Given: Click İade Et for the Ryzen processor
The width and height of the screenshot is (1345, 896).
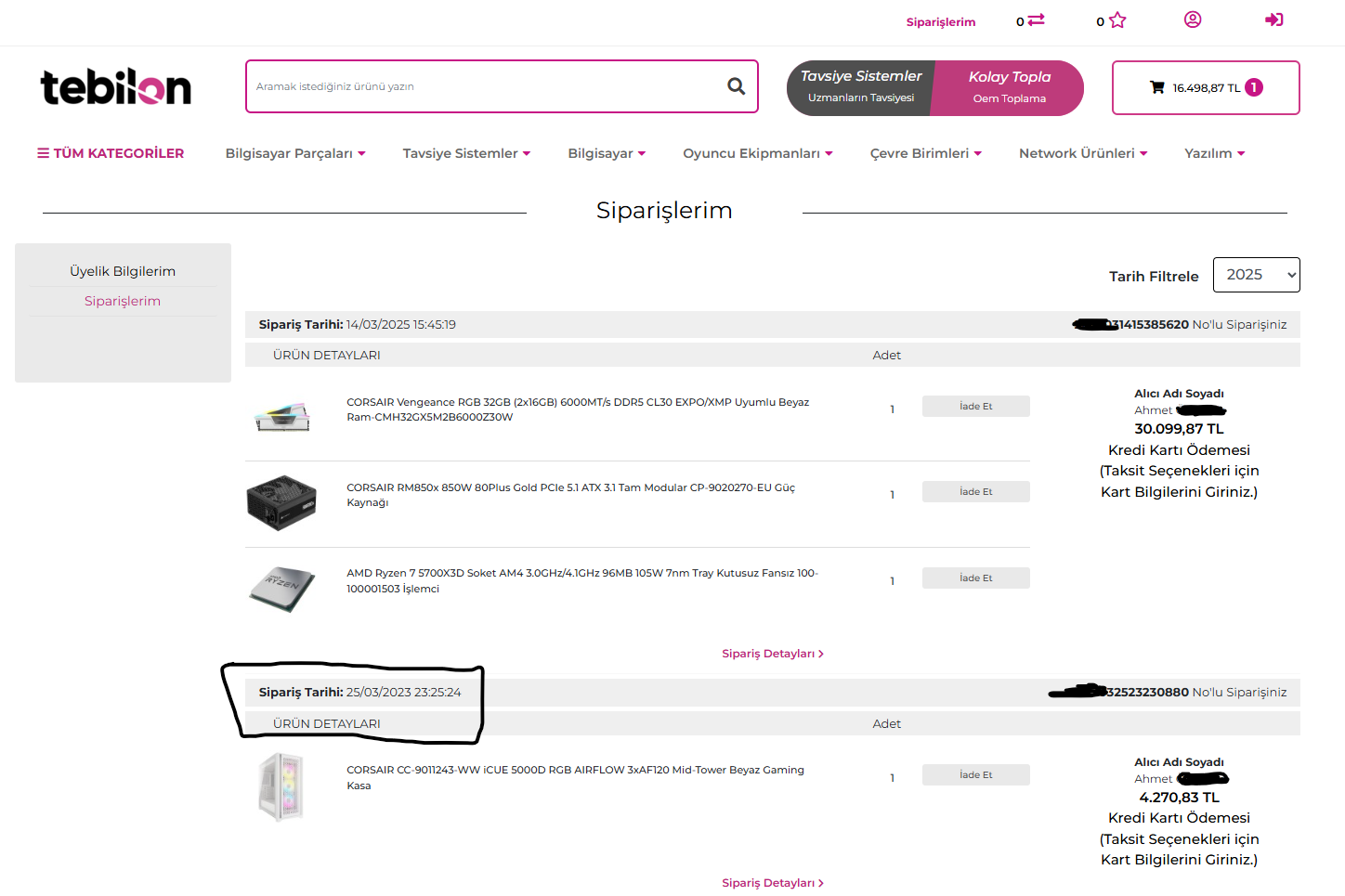Looking at the screenshot, I should click(x=975, y=578).
